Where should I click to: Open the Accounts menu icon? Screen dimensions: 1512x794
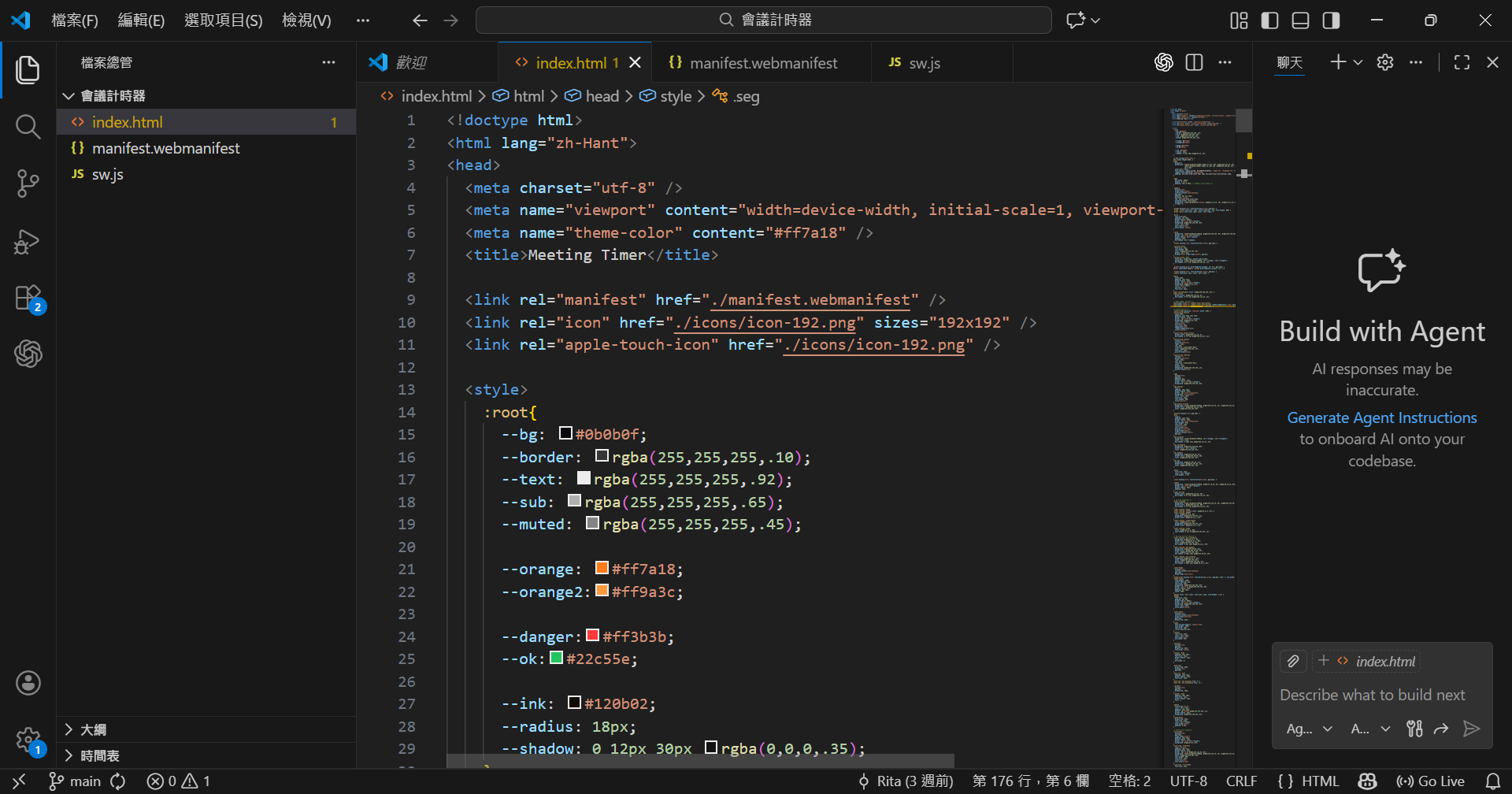click(x=28, y=683)
